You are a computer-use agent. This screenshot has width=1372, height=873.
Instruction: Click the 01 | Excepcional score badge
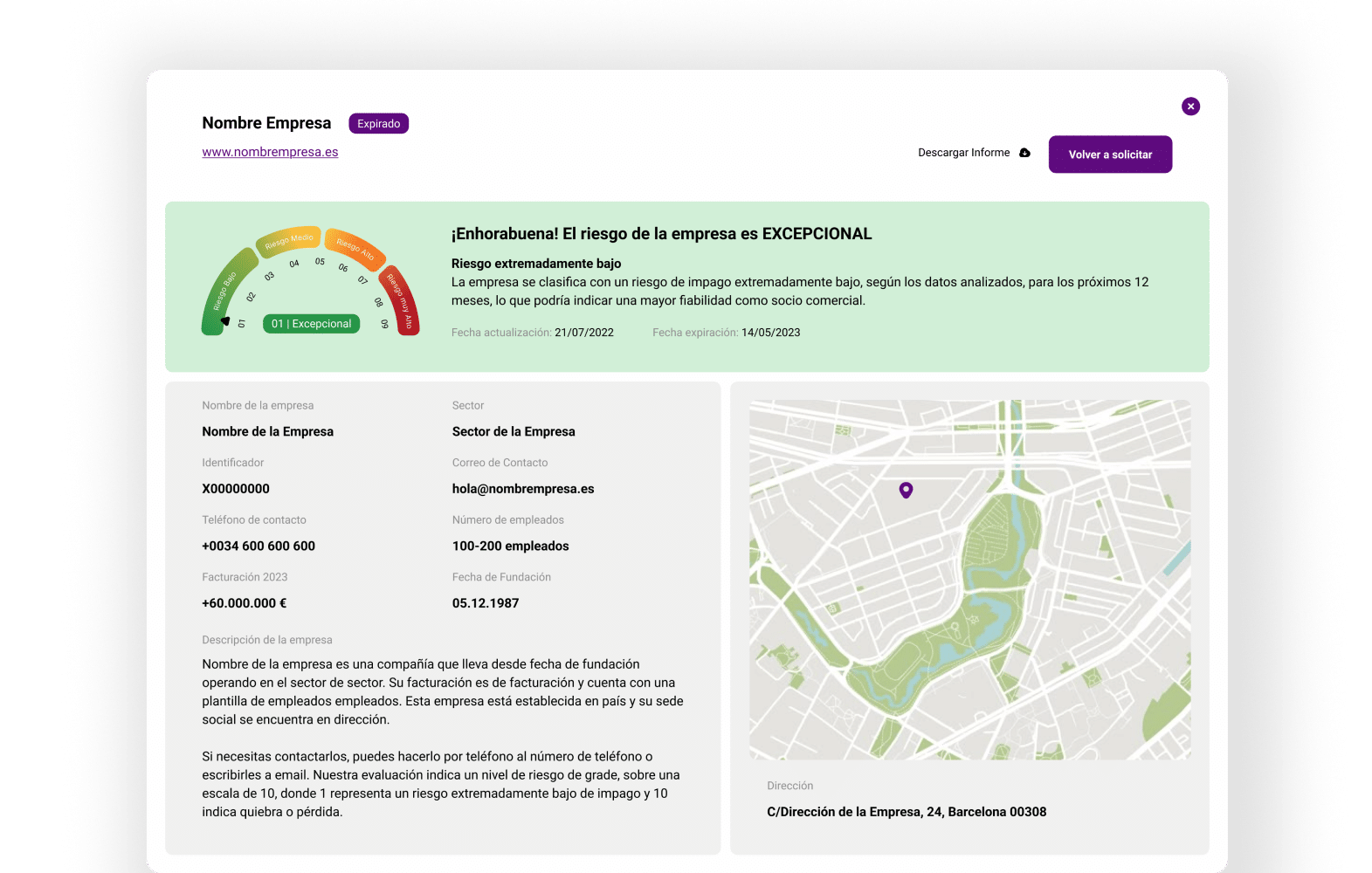311,324
